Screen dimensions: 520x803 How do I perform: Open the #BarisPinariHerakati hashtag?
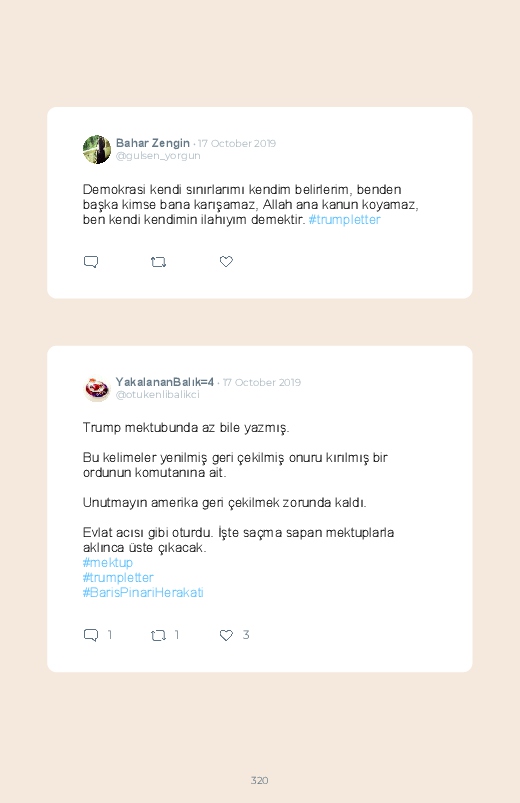click(143, 593)
